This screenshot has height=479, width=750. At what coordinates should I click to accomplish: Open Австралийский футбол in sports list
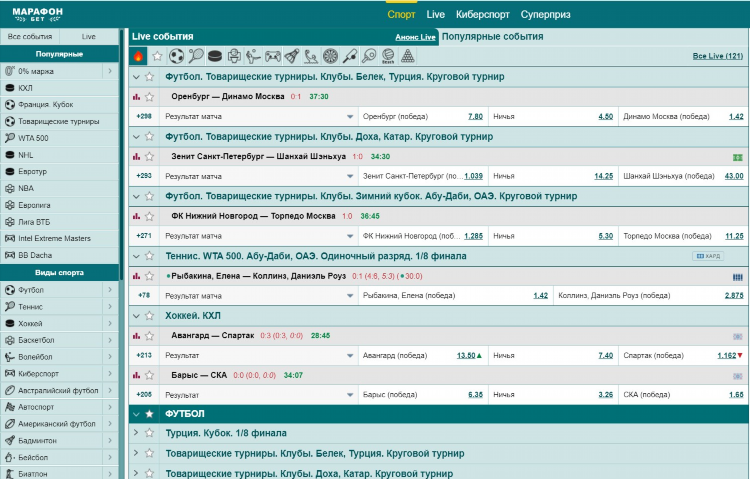pos(52,390)
